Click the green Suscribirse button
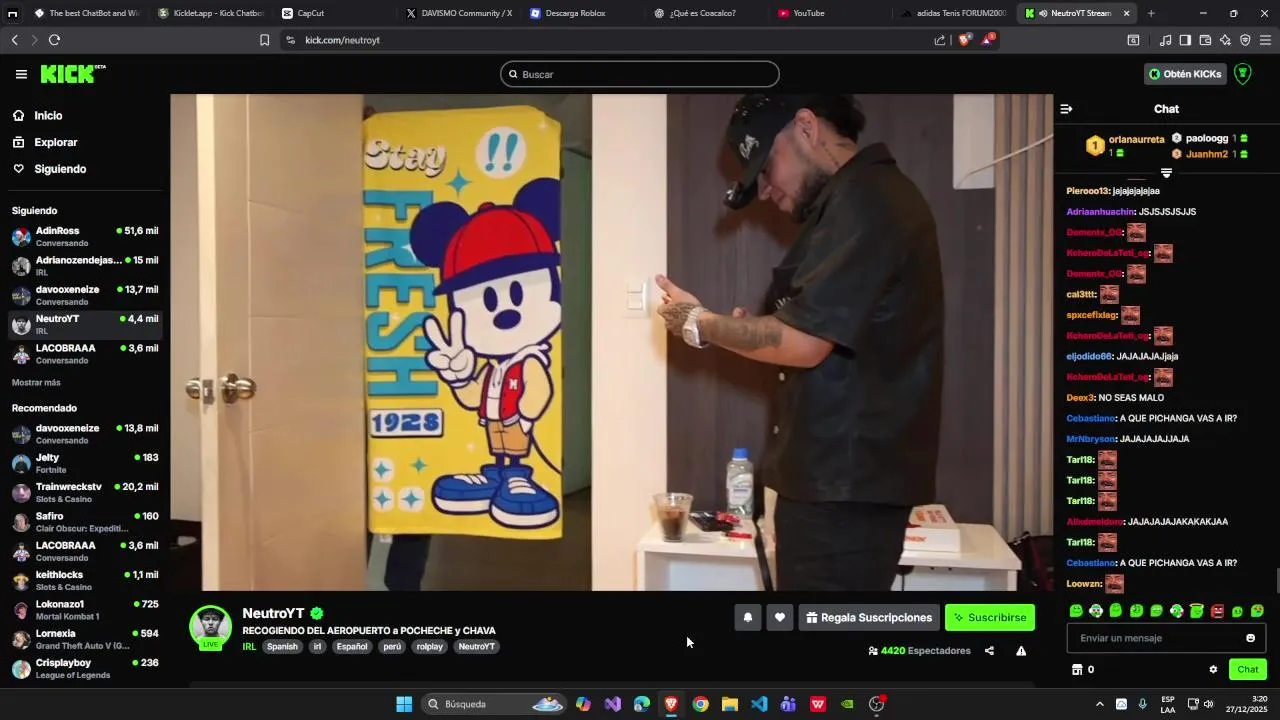 pos(990,618)
